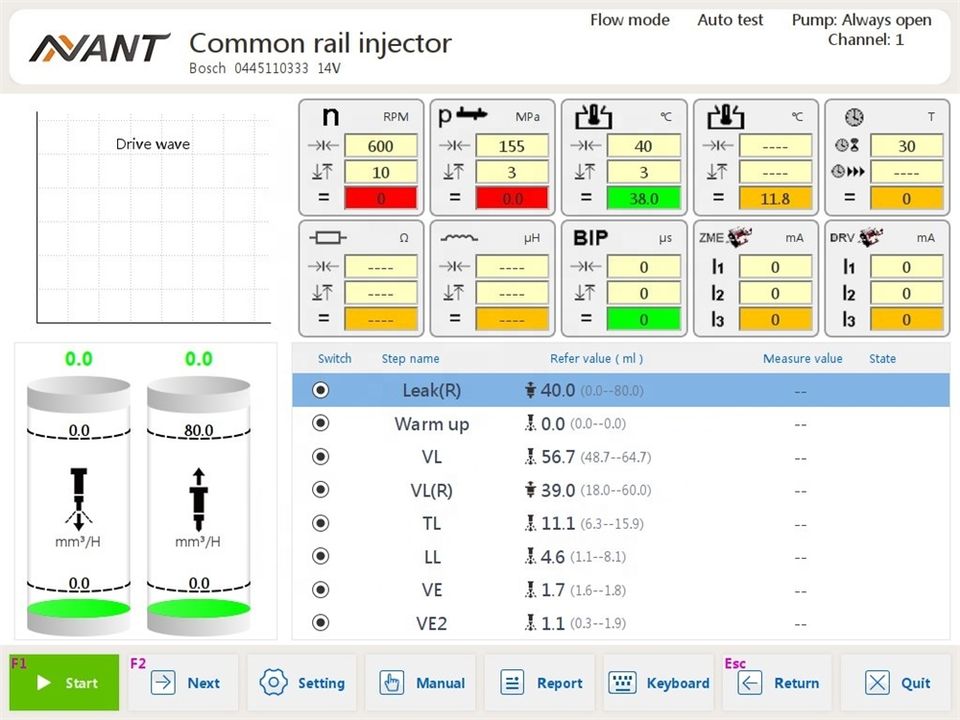Click the Drive wave chart area

153,217
